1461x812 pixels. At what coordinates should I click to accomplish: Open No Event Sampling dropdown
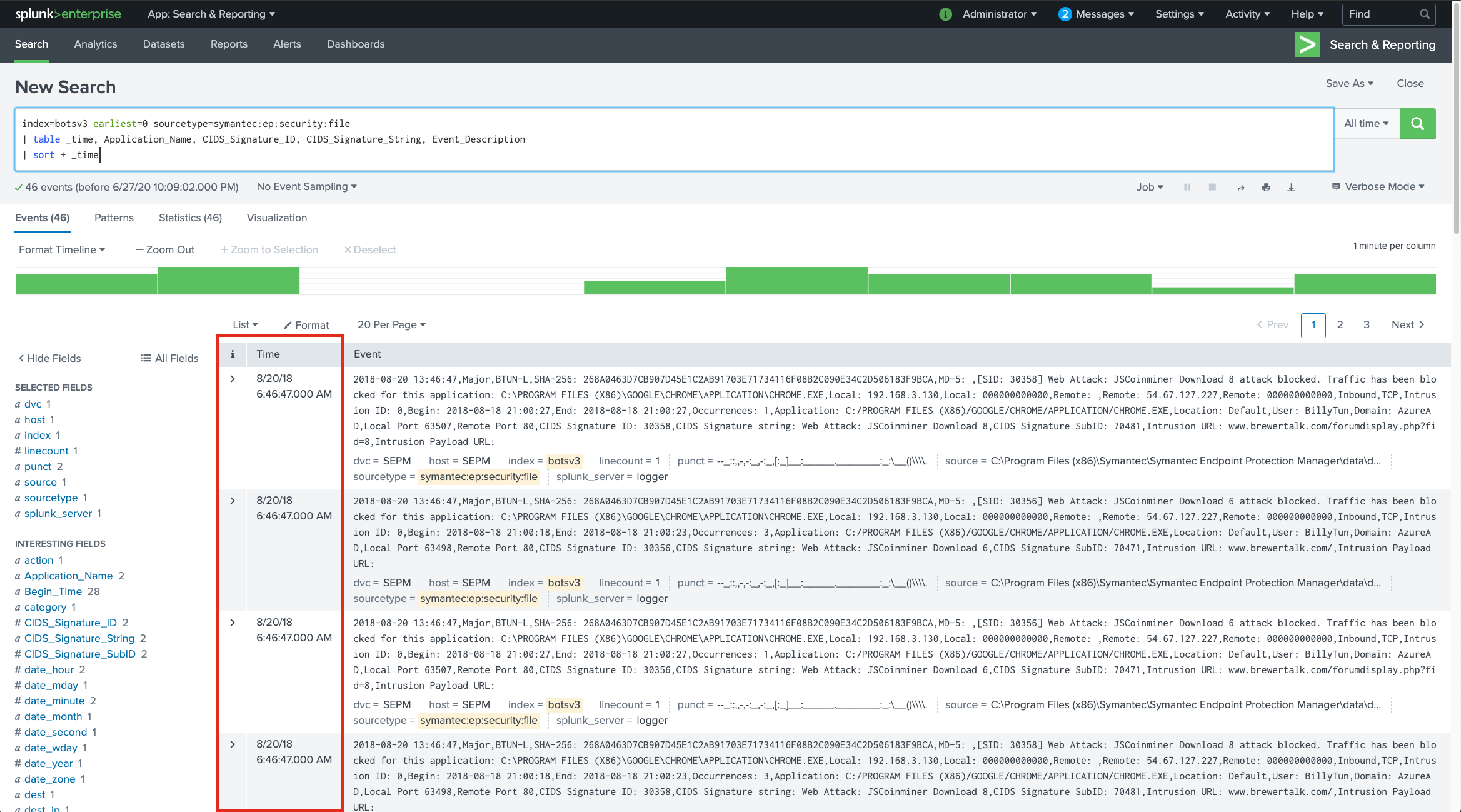306,186
